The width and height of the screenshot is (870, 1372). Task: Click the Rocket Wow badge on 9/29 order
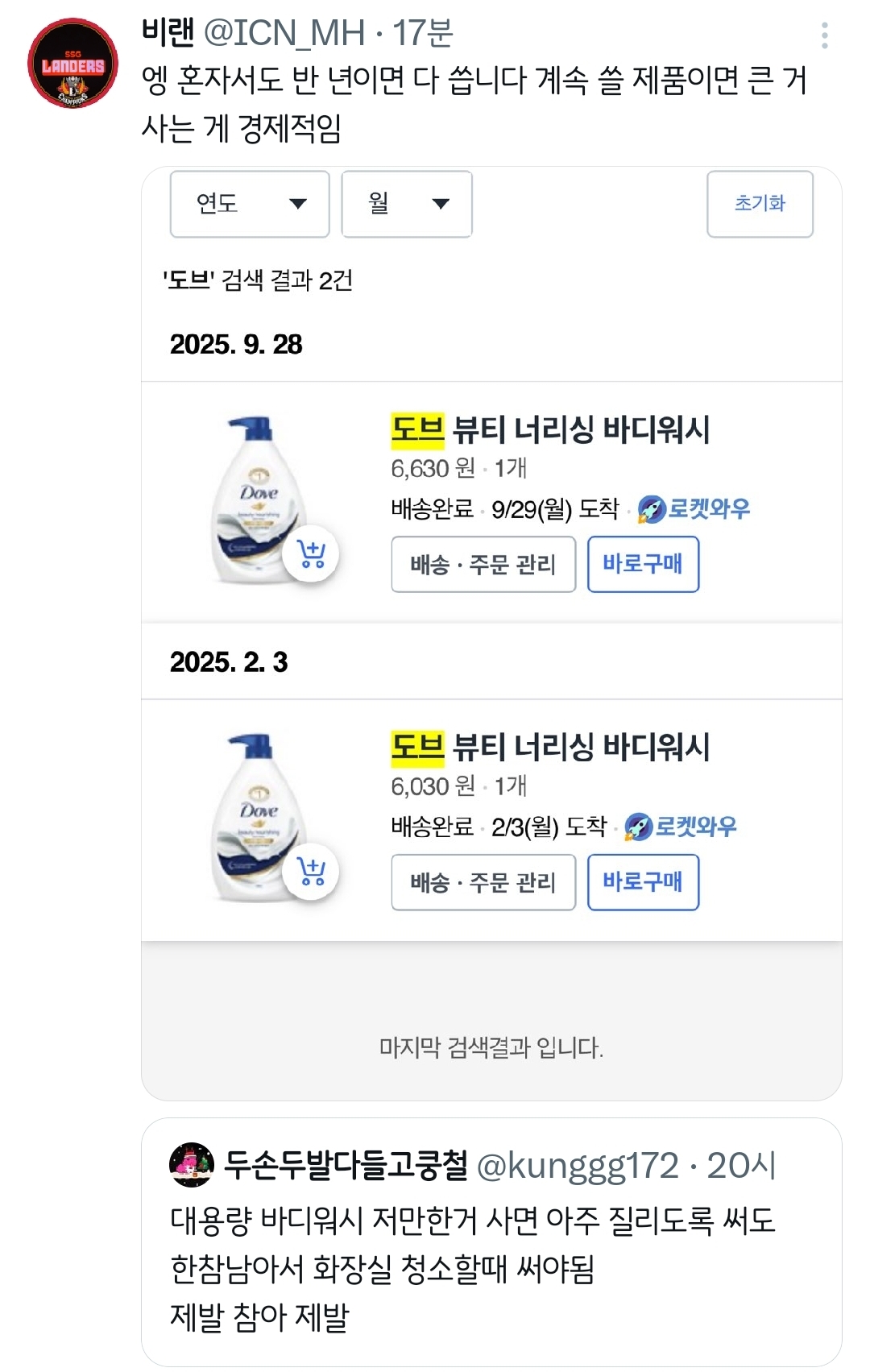point(694,509)
